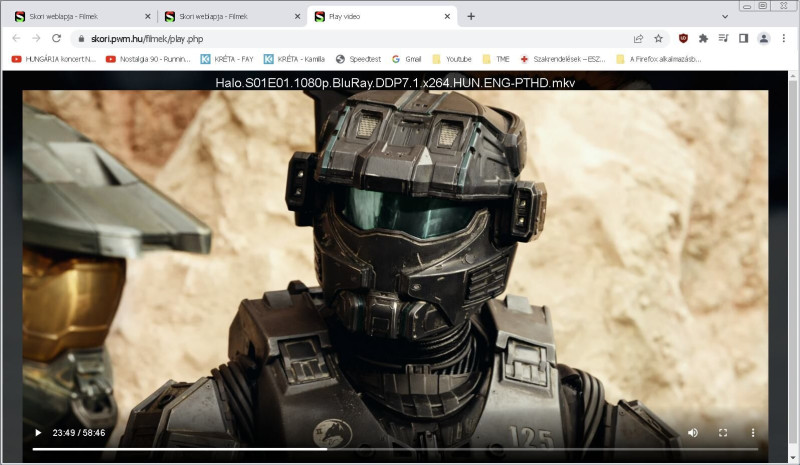Screen dimensions: 800x465
Task: Open HUNGÁRIA koncert bookmark
Action: coord(54,59)
